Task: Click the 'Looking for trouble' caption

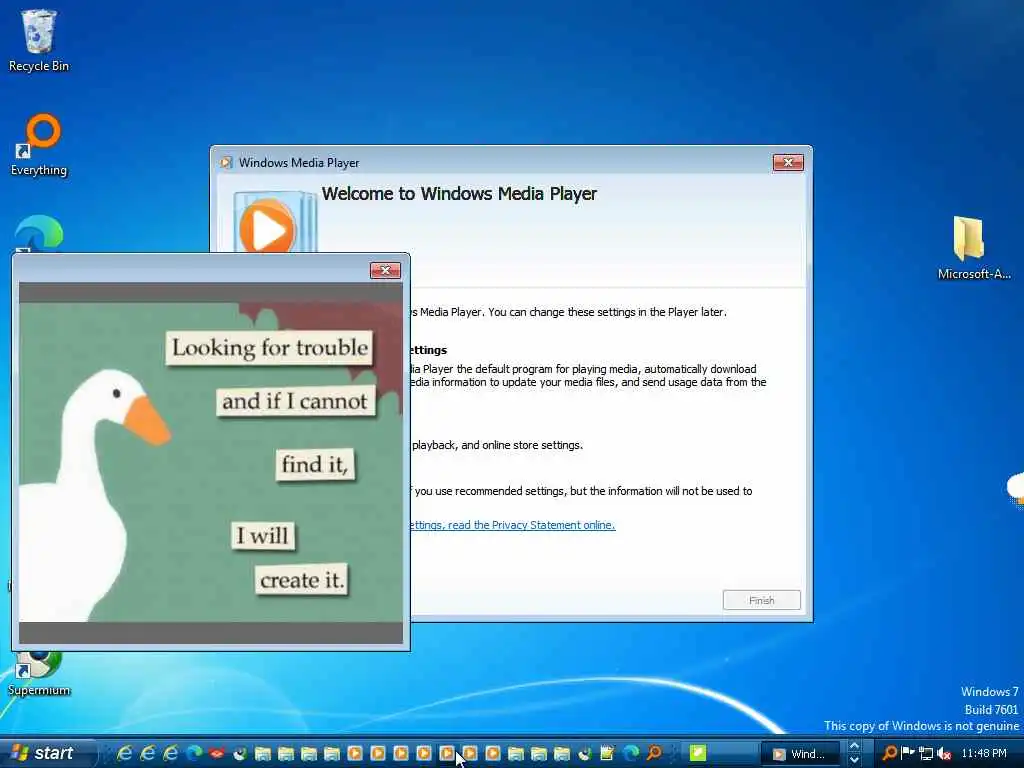Action: [x=270, y=347]
